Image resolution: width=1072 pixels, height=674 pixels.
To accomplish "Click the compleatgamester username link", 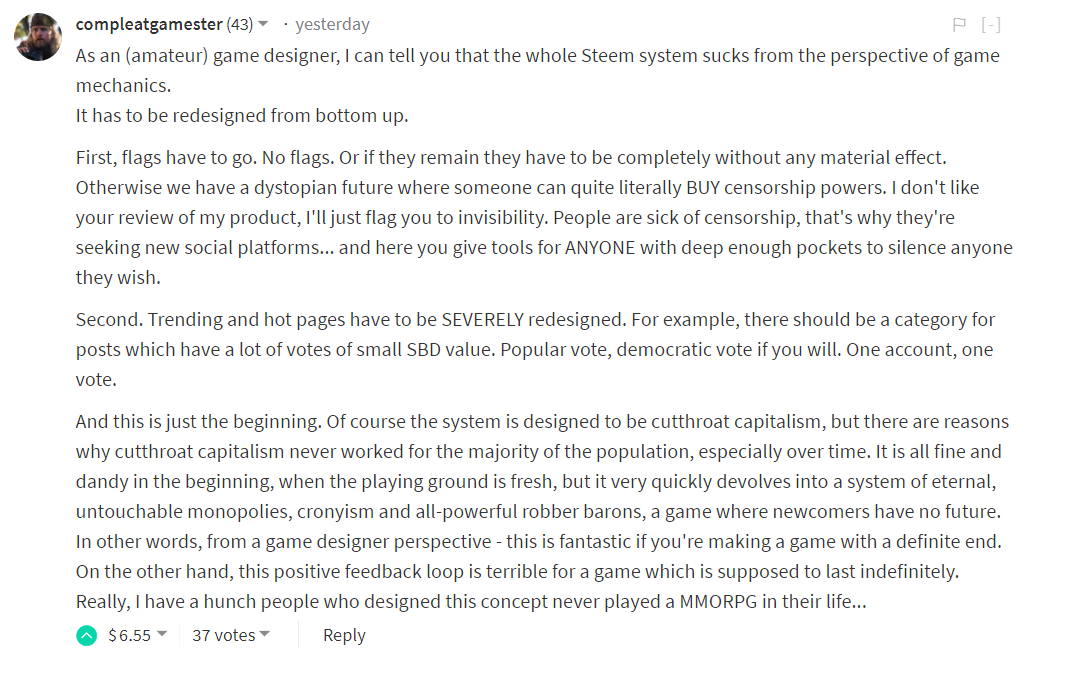I will (x=149, y=24).
